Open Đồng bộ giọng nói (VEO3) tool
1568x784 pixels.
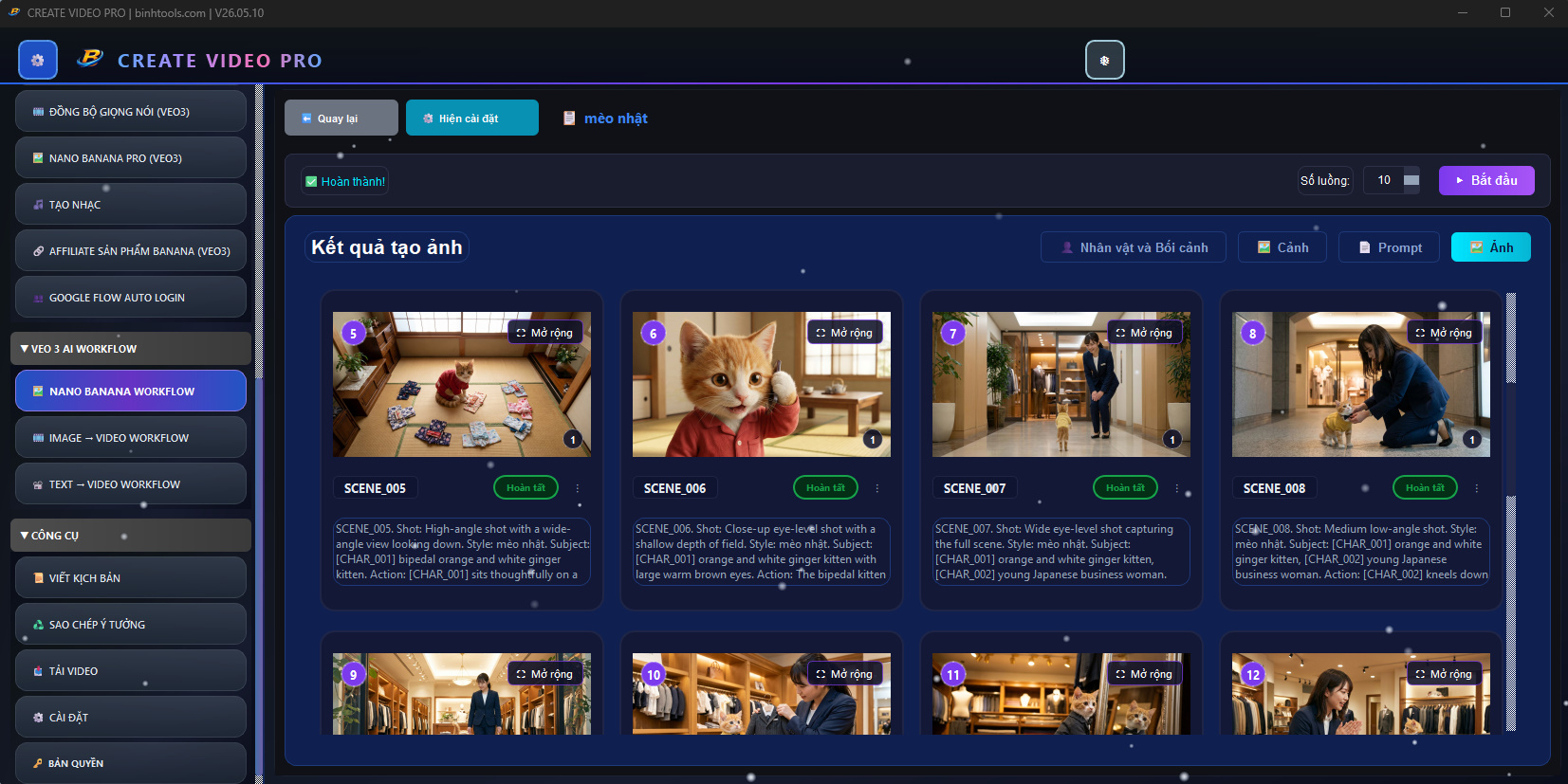click(x=131, y=112)
